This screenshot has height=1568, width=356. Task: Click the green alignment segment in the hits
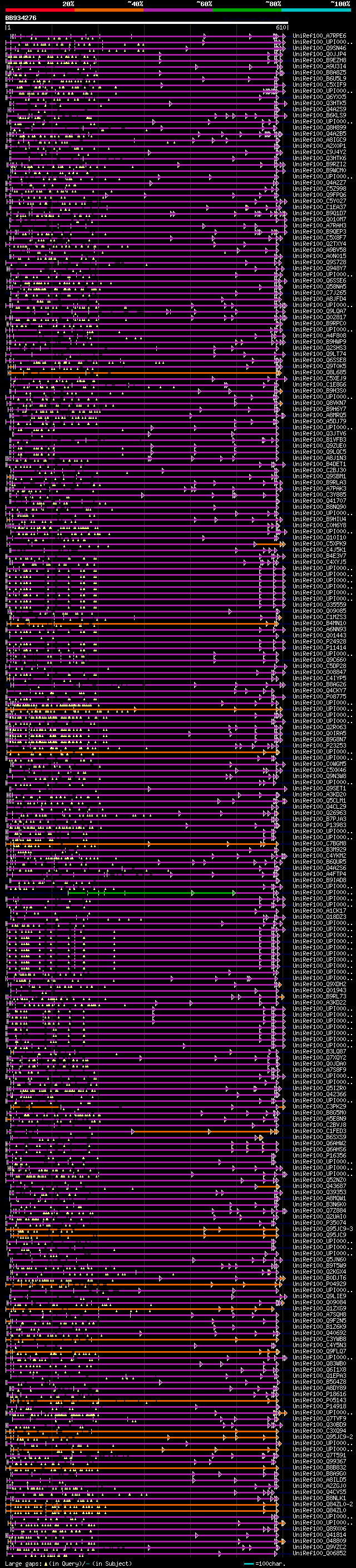pos(151,893)
